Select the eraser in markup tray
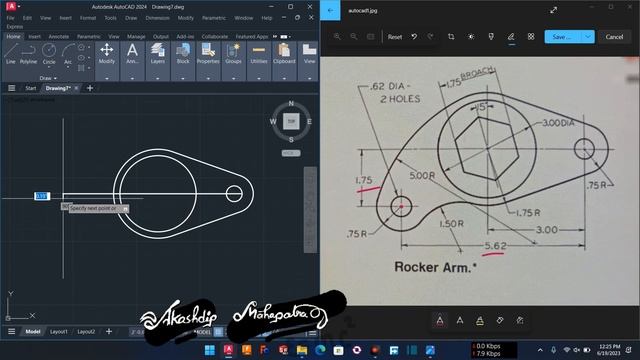Image resolution: width=640 pixels, height=360 pixels. (500, 321)
